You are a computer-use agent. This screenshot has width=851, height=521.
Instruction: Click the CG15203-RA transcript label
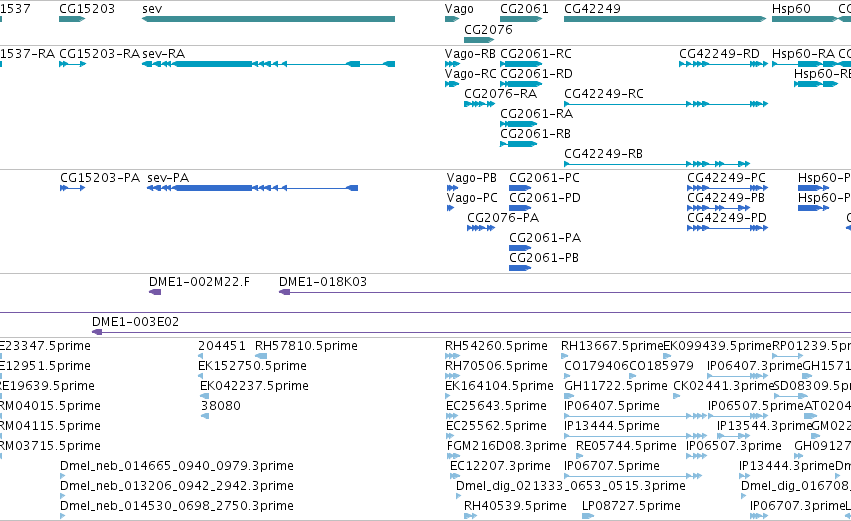point(99,54)
